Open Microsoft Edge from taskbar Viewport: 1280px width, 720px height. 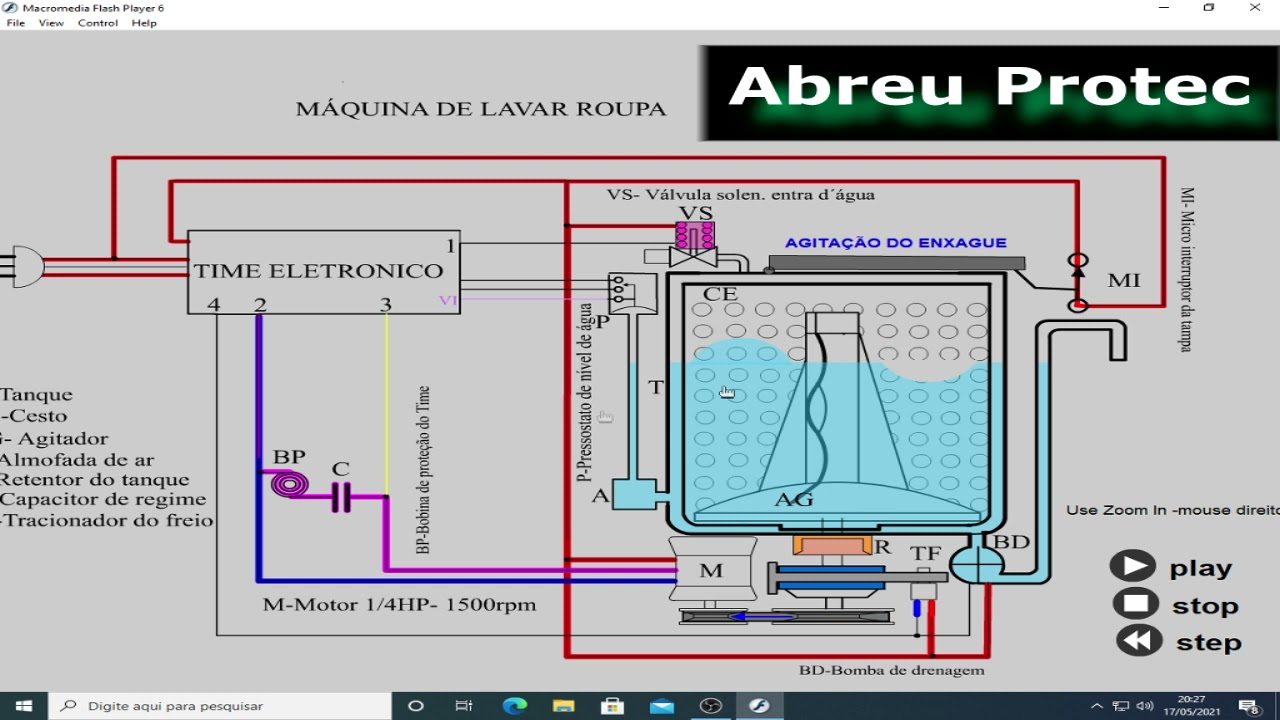coord(514,705)
